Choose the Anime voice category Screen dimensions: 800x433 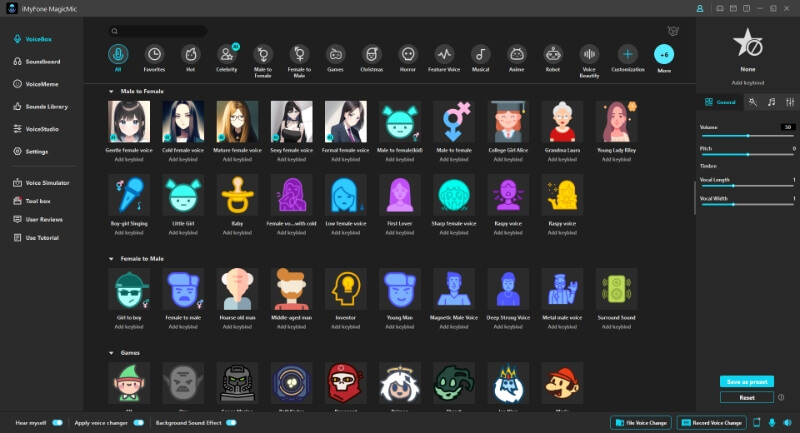click(516, 54)
